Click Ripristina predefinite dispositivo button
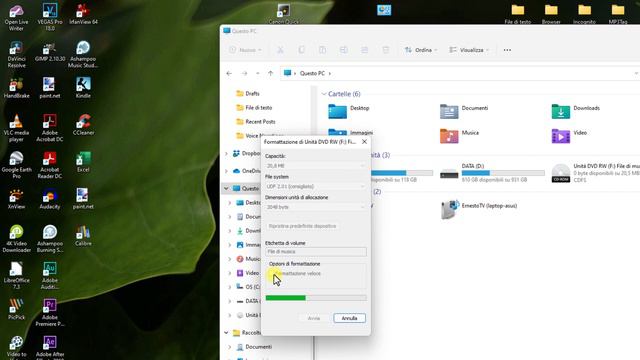This screenshot has width=640, height=360. (x=302, y=226)
